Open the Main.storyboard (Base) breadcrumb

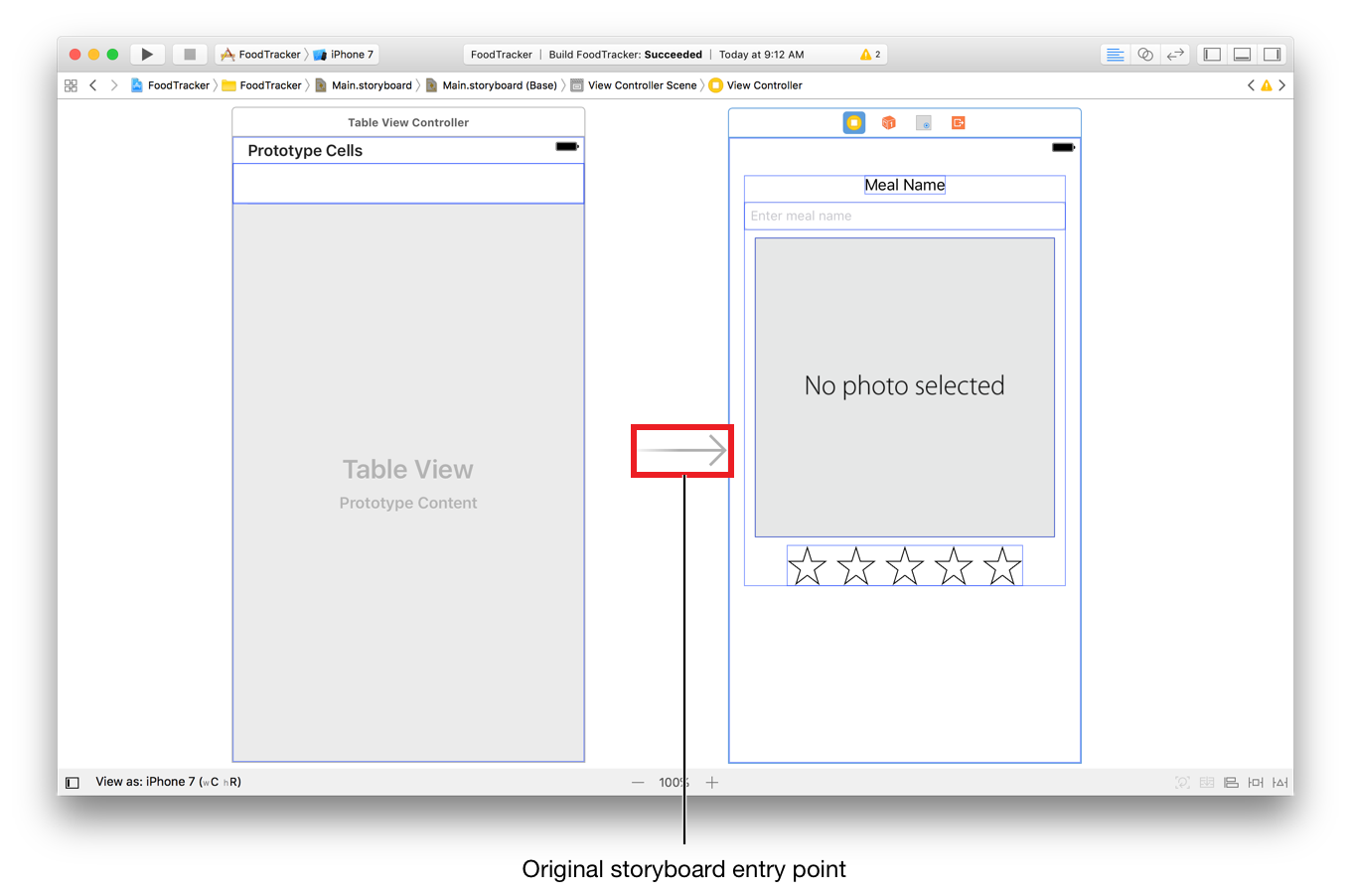492,85
